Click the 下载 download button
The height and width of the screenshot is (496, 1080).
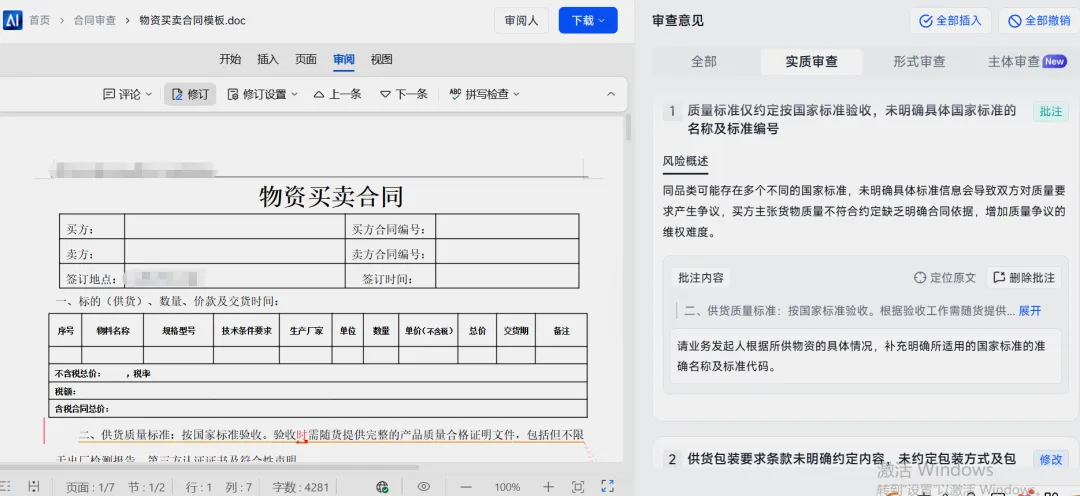588,21
